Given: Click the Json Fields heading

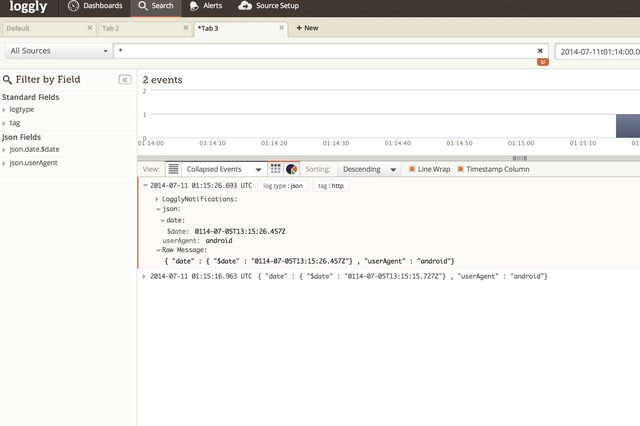Looking at the screenshot, I should [x=21, y=137].
